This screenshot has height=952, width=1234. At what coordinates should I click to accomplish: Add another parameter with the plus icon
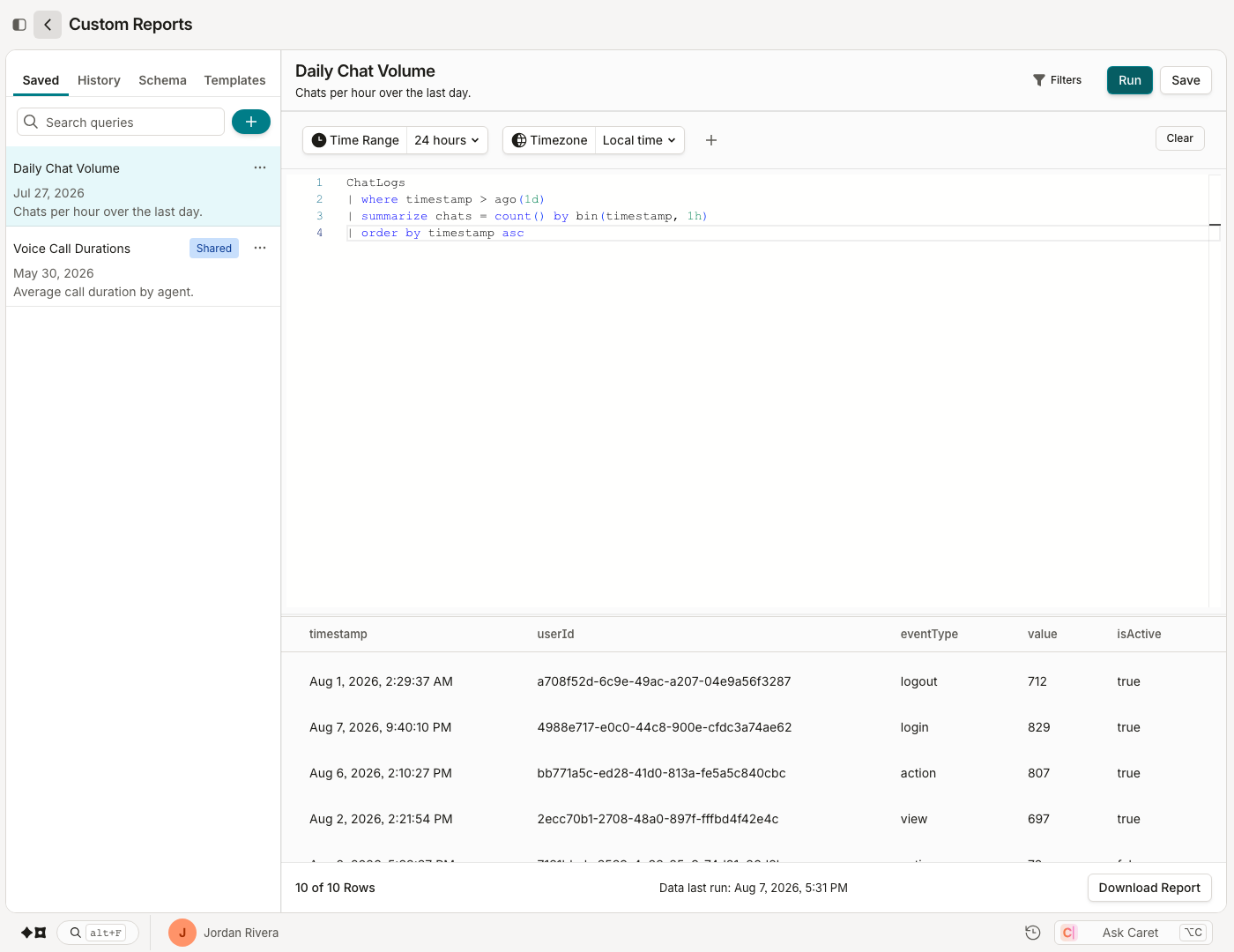pos(711,140)
